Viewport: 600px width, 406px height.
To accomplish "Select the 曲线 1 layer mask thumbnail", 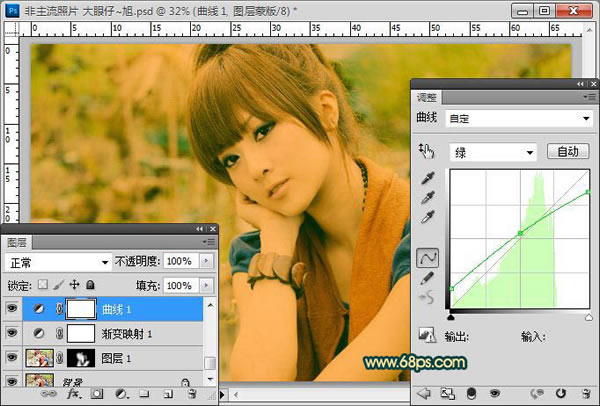I will (x=81, y=309).
